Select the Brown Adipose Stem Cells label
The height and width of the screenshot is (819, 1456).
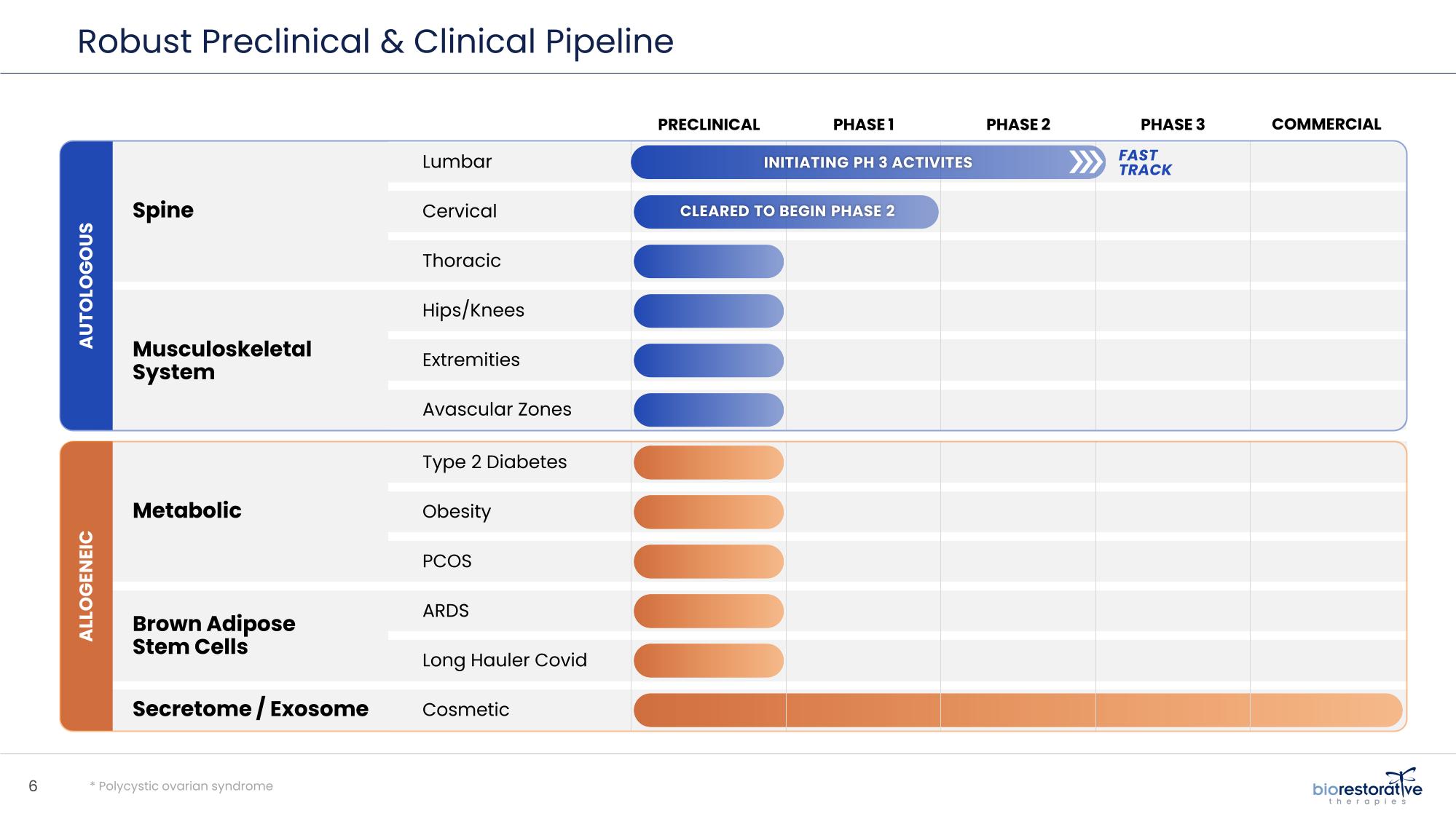pyautogui.click(x=213, y=635)
